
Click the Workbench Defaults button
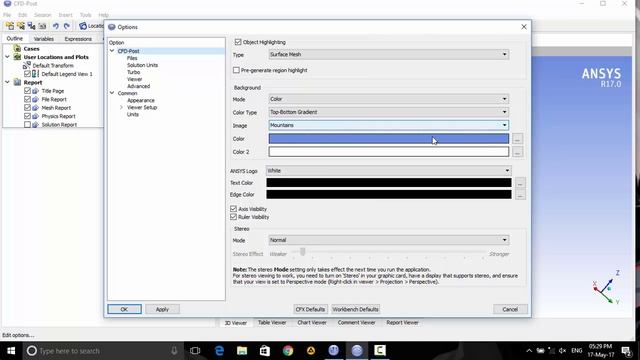[356, 309]
